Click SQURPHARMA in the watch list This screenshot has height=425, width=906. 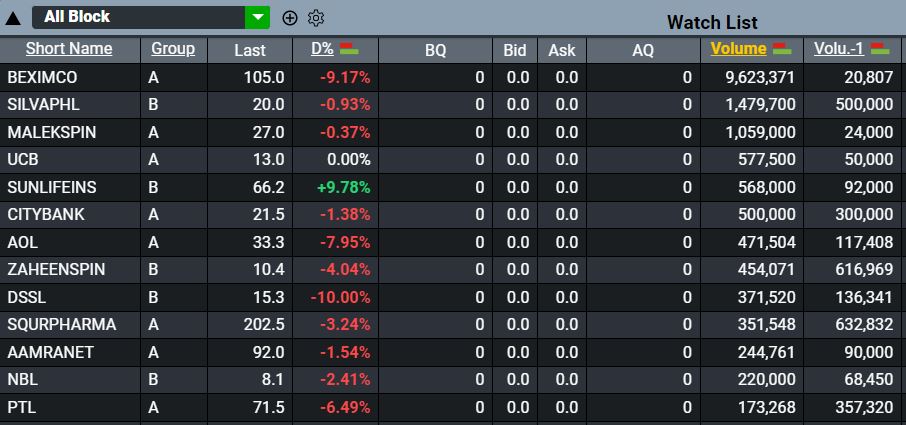(61, 325)
